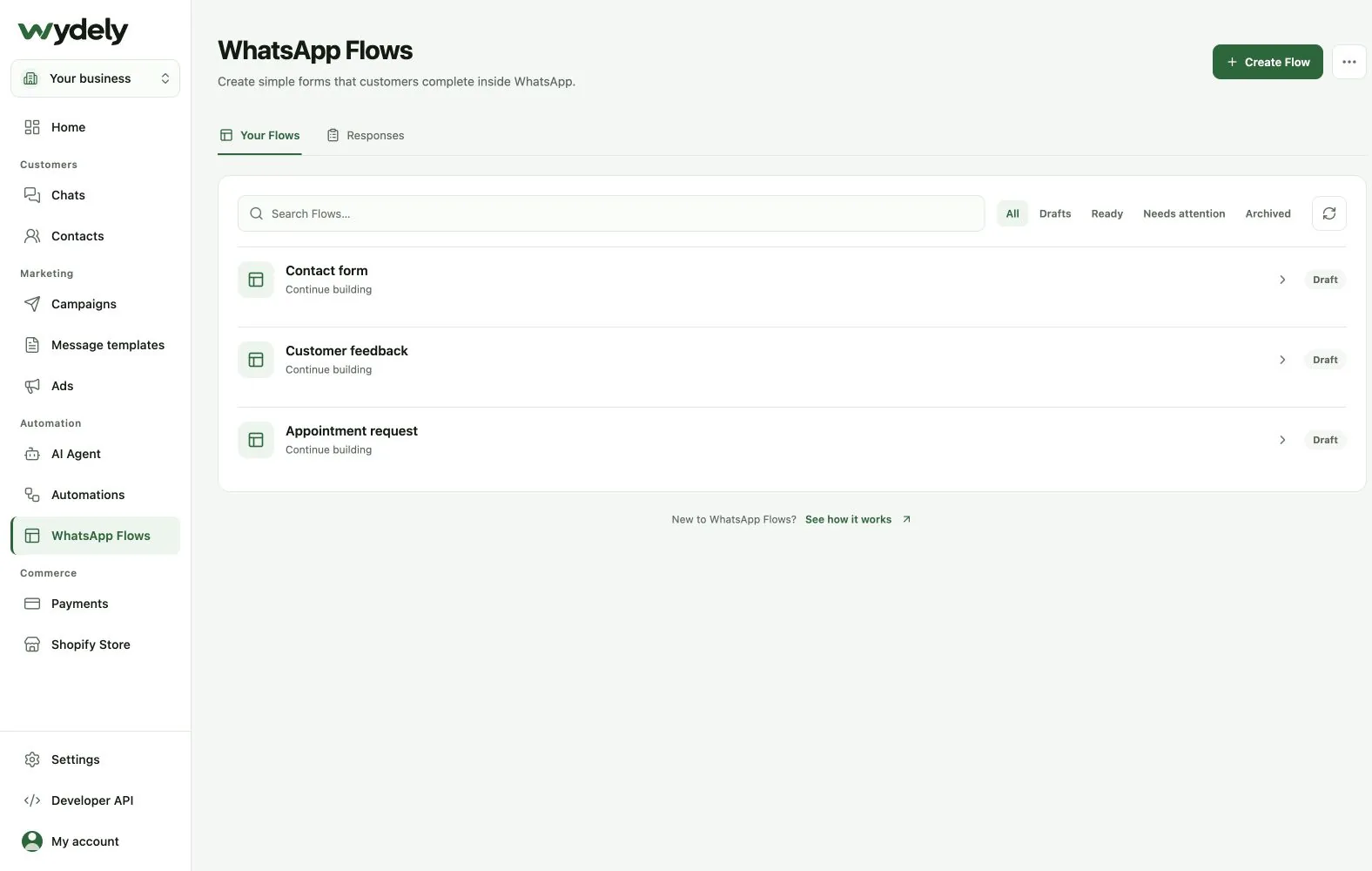1372x871 pixels.
Task: Click the Appointment request flow icon
Action: coord(256,440)
